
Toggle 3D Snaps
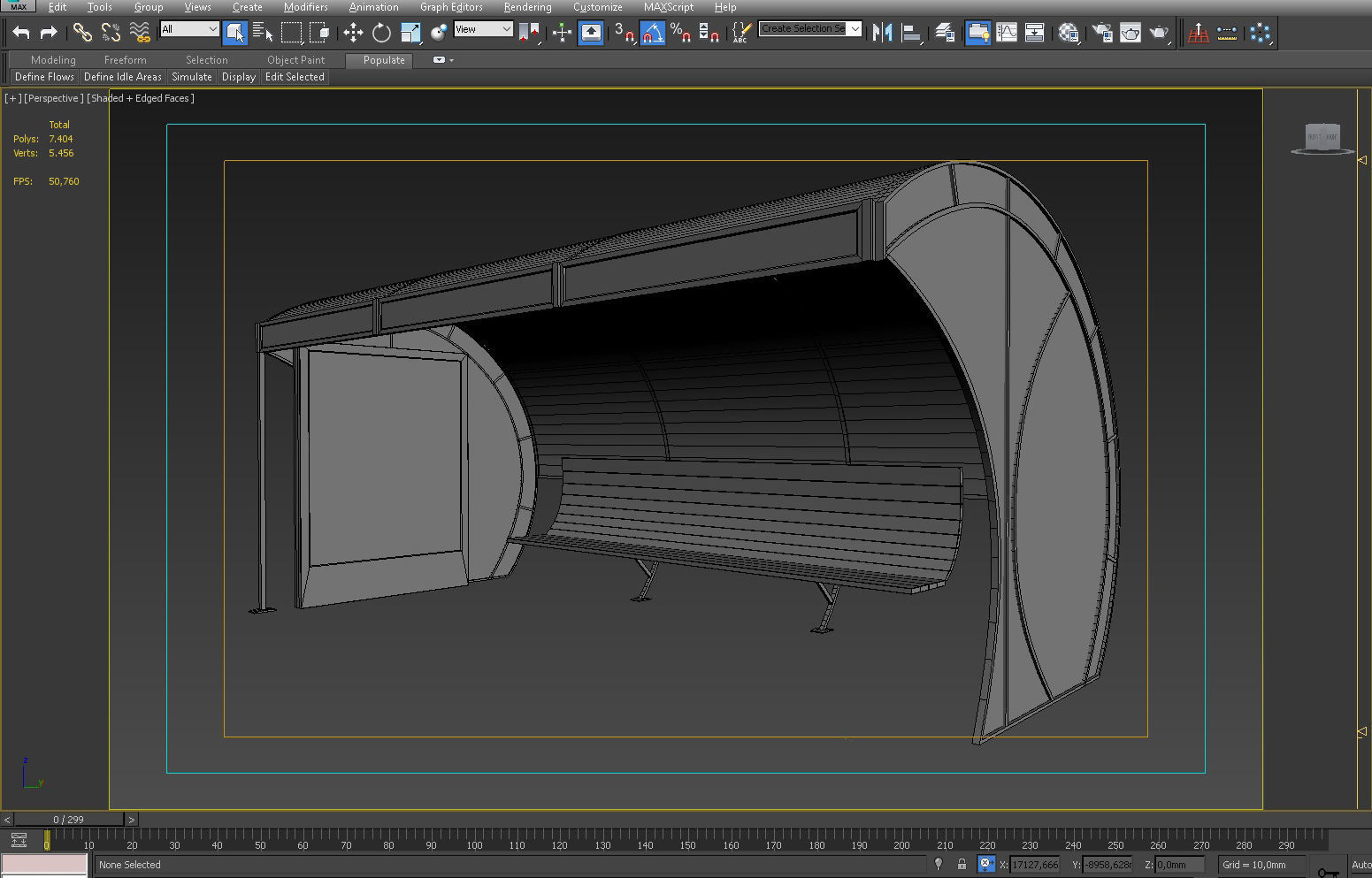coord(624,33)
